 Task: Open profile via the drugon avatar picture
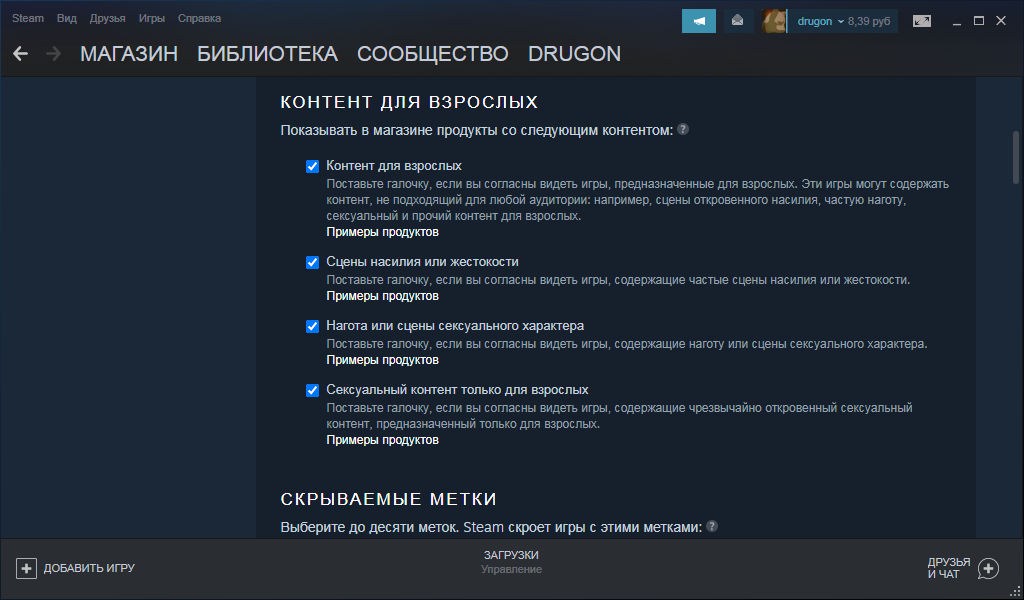776,20
